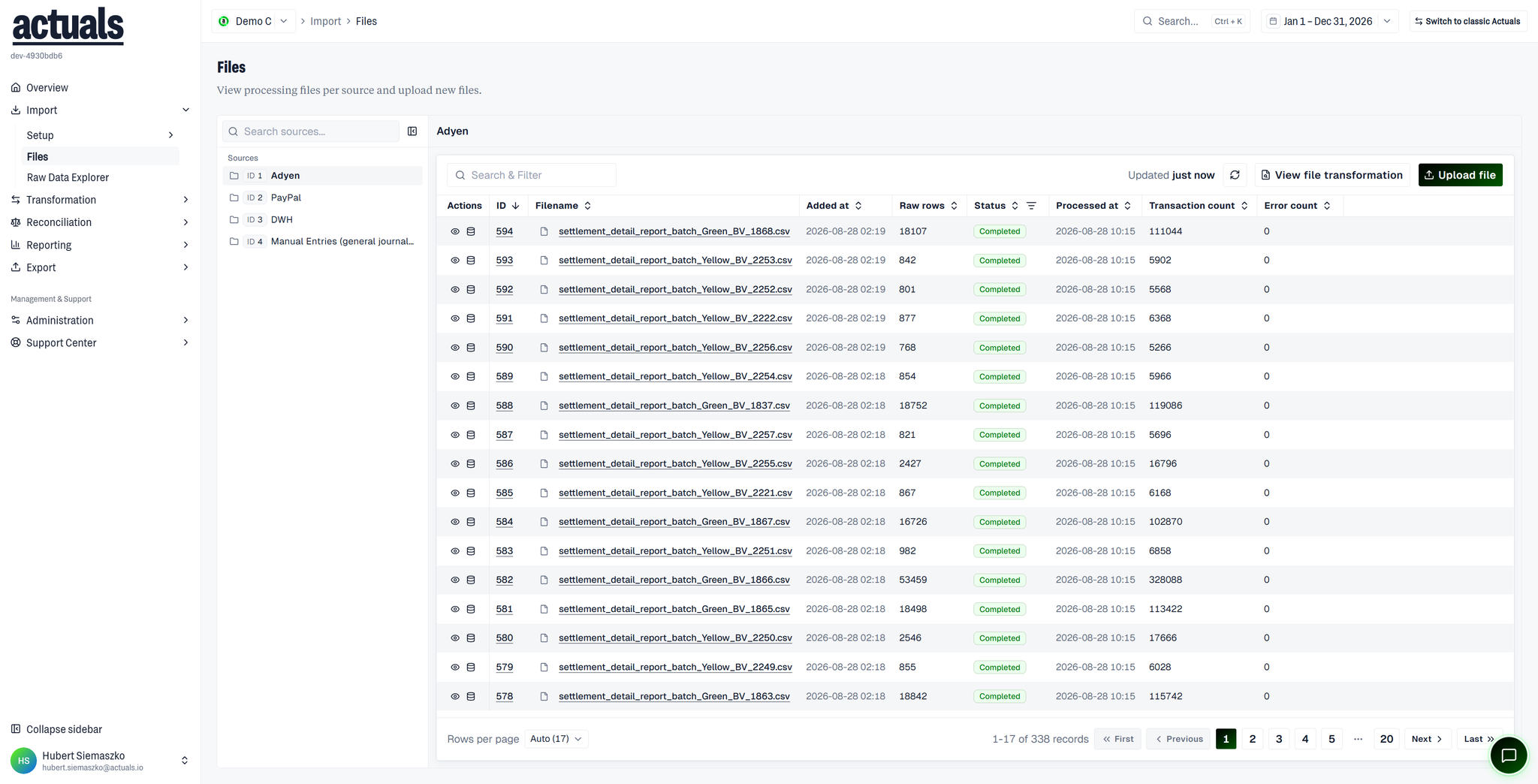Click the Reporting chart icon
The height and width of the screenshot is (784, 1538).
(16, 245)
